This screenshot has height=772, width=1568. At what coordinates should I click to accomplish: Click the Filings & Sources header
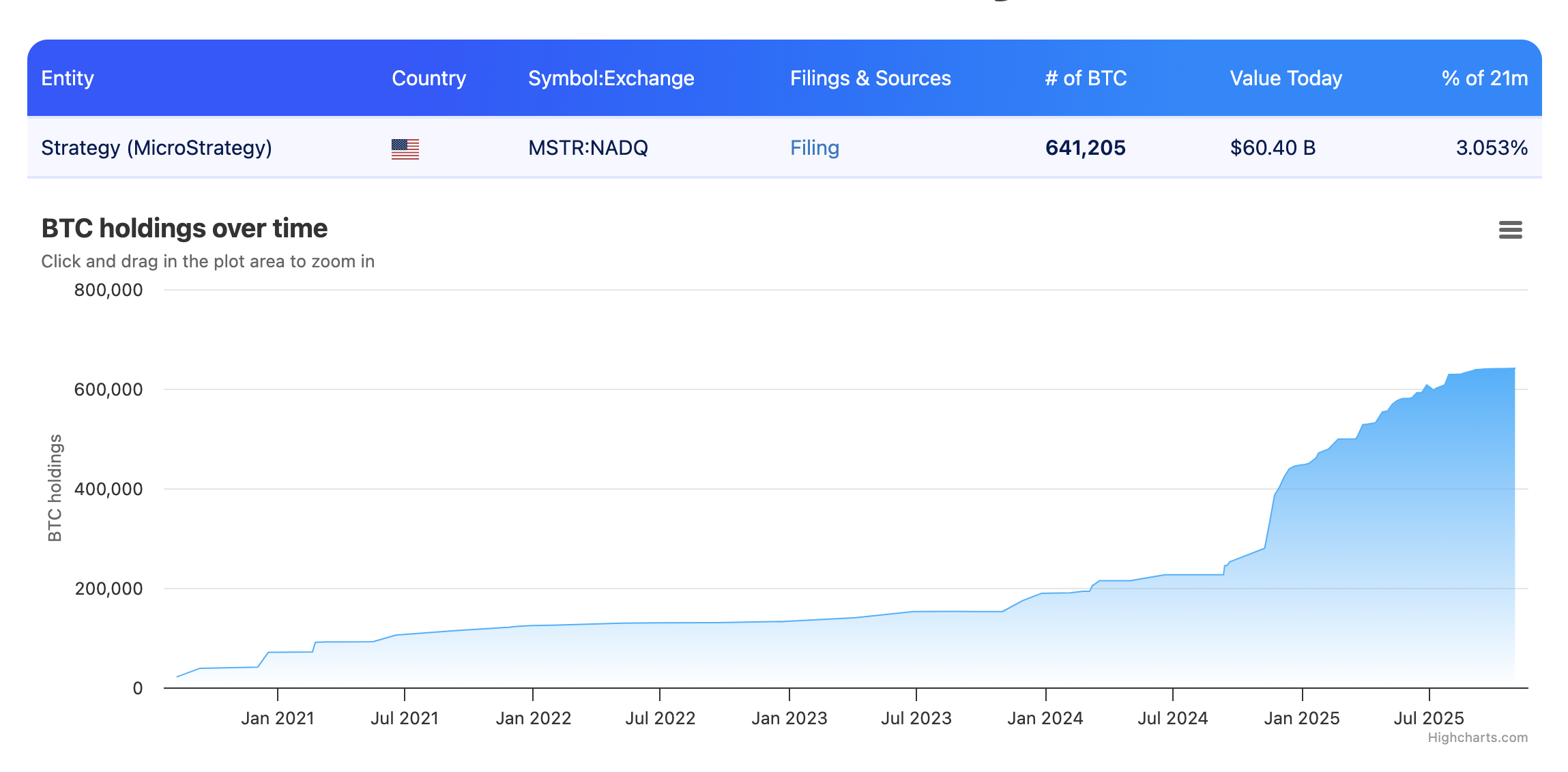pyautogui.click(x=870, y=78)
